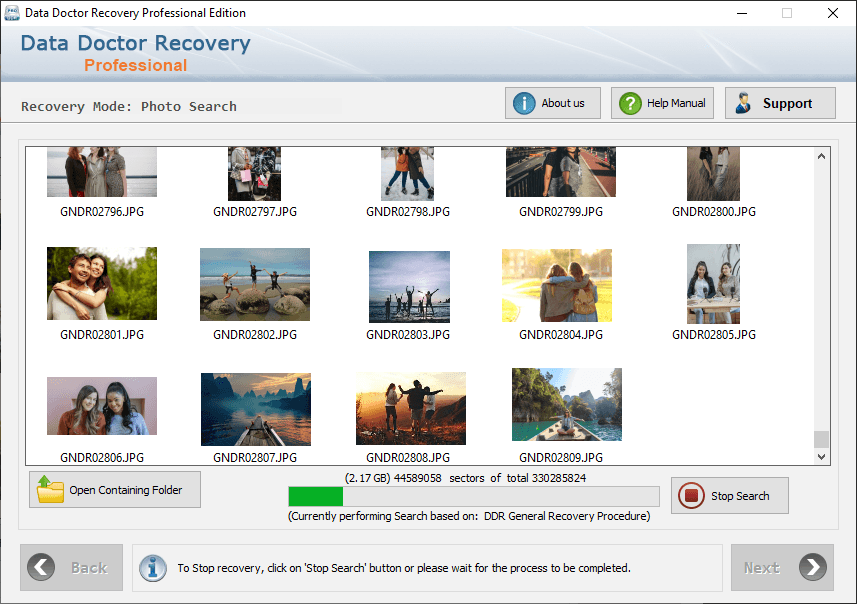Image resolution: width=857 pixels, height=604 pixels.
Task: Click the Next label
Action: point(761,568)
